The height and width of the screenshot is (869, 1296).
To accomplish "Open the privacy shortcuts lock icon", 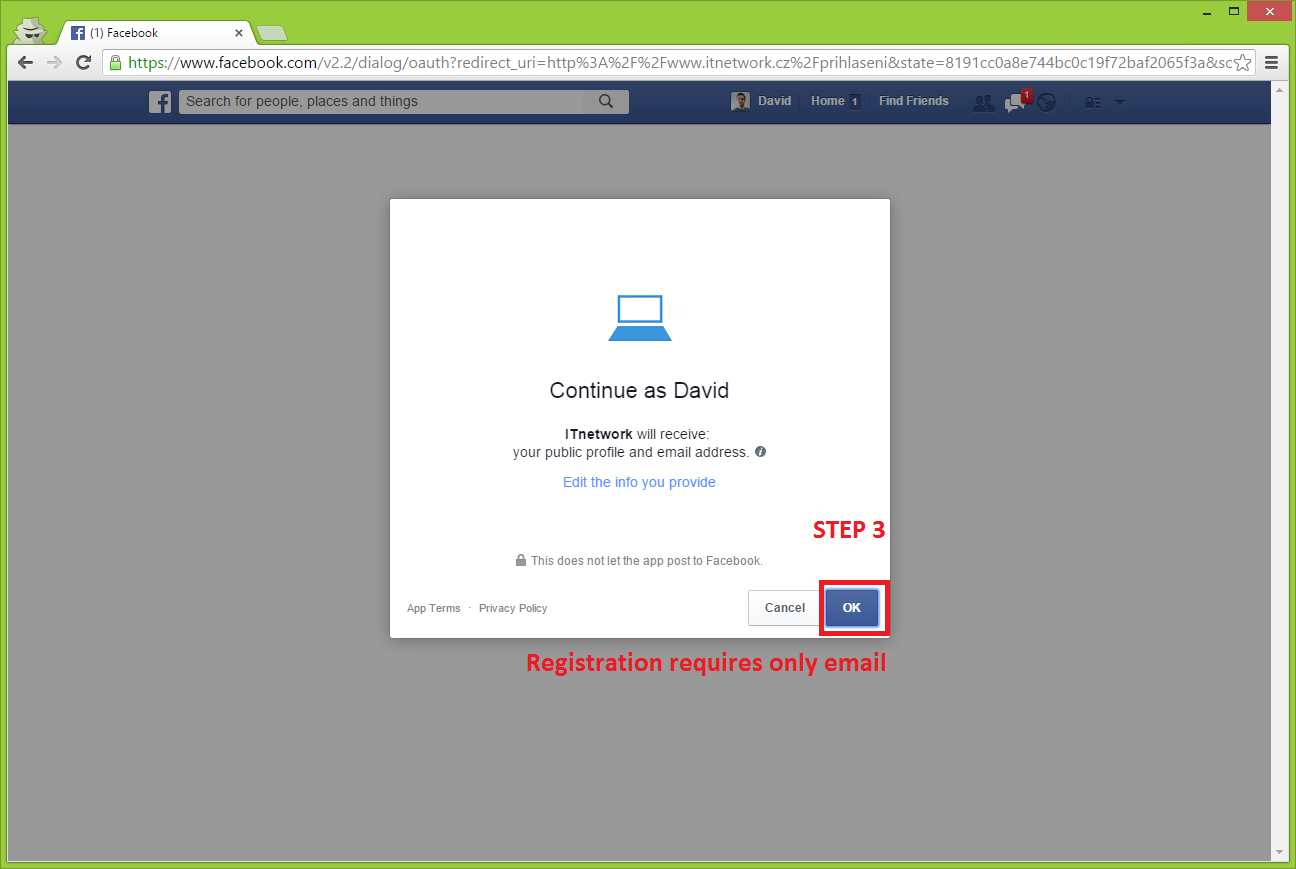I will 1093,102.
